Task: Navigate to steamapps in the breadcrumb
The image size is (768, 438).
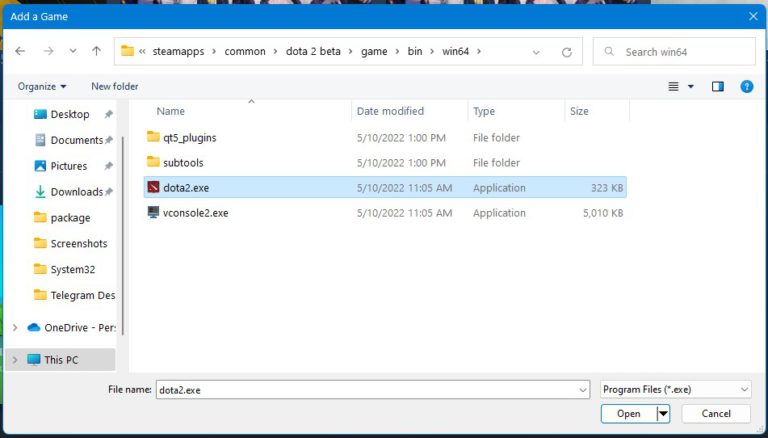Action: [x=178, y=51]
